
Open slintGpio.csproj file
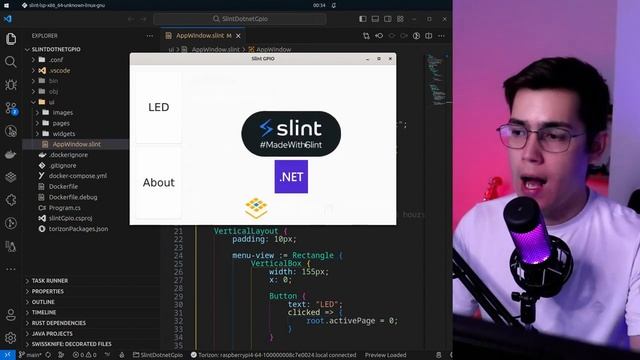(x=70, y=218)
